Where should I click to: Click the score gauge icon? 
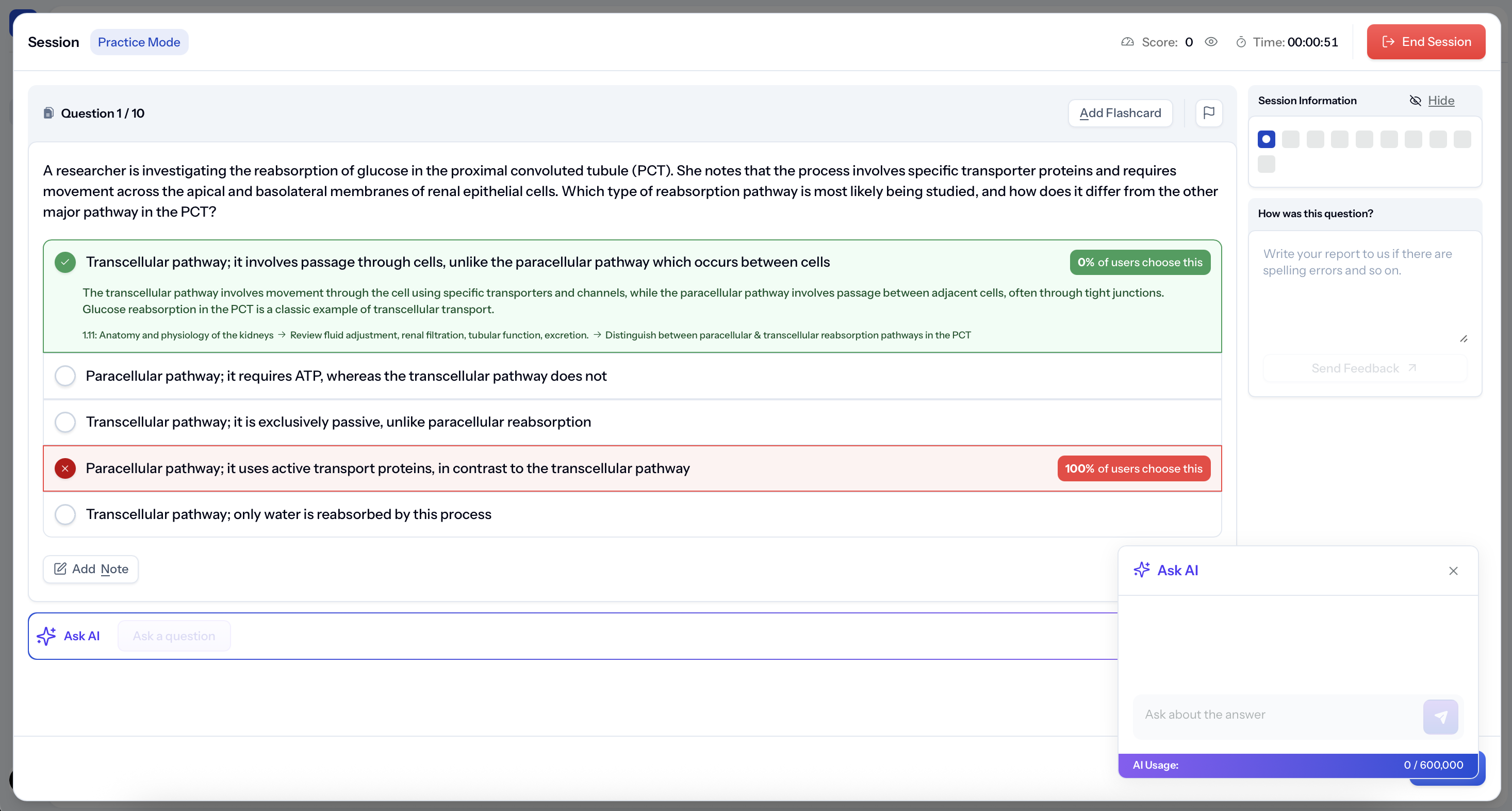[1127, 42]
